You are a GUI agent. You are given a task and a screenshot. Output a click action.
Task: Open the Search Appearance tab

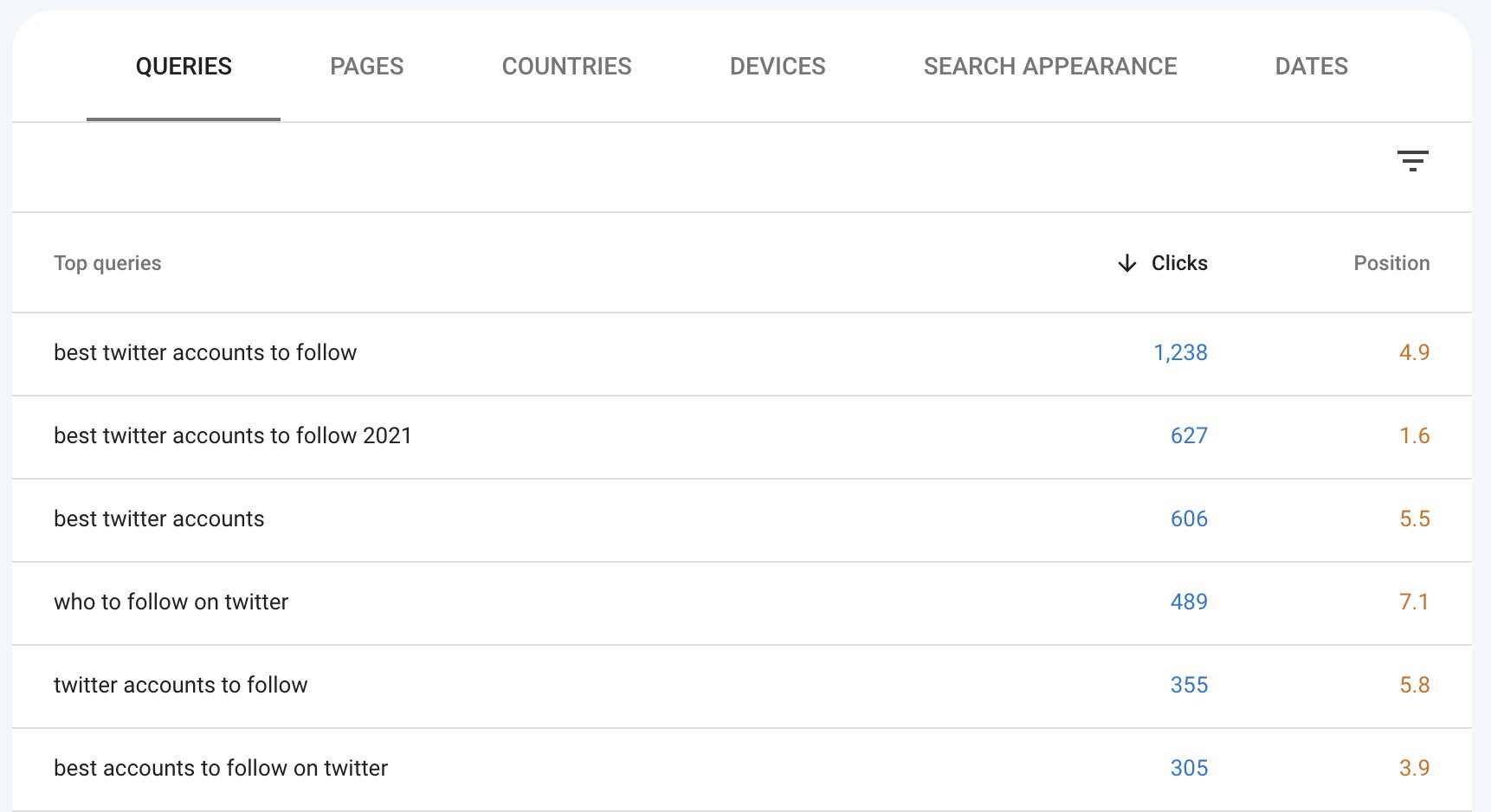1050,67
